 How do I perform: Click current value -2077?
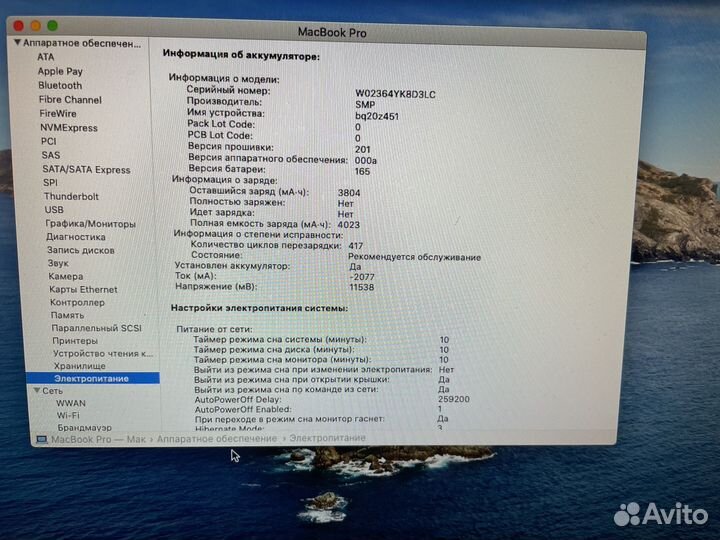(x=362, y=277)
